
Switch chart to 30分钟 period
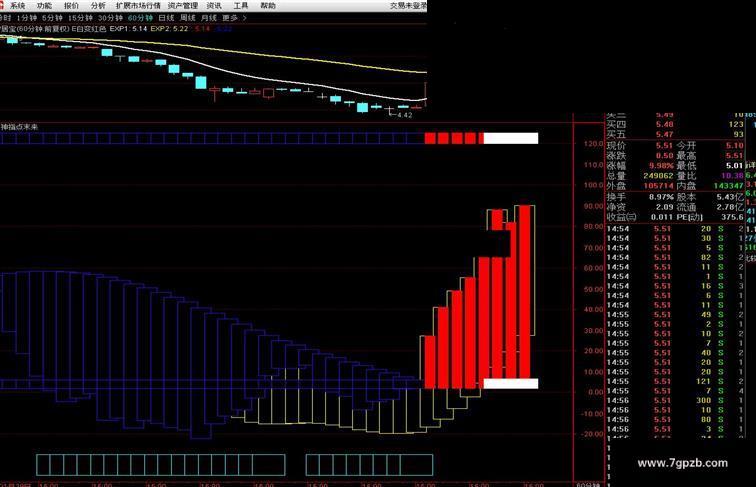(110, 18)
